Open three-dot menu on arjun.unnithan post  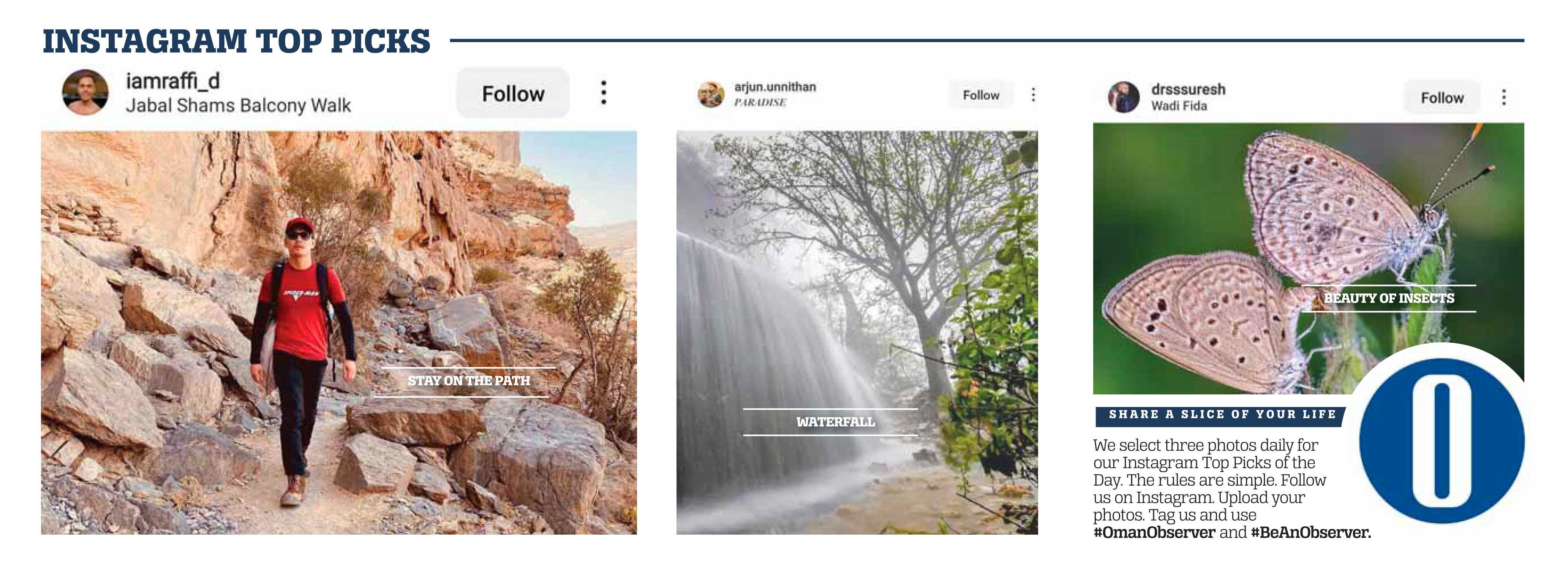[1033, 94]
